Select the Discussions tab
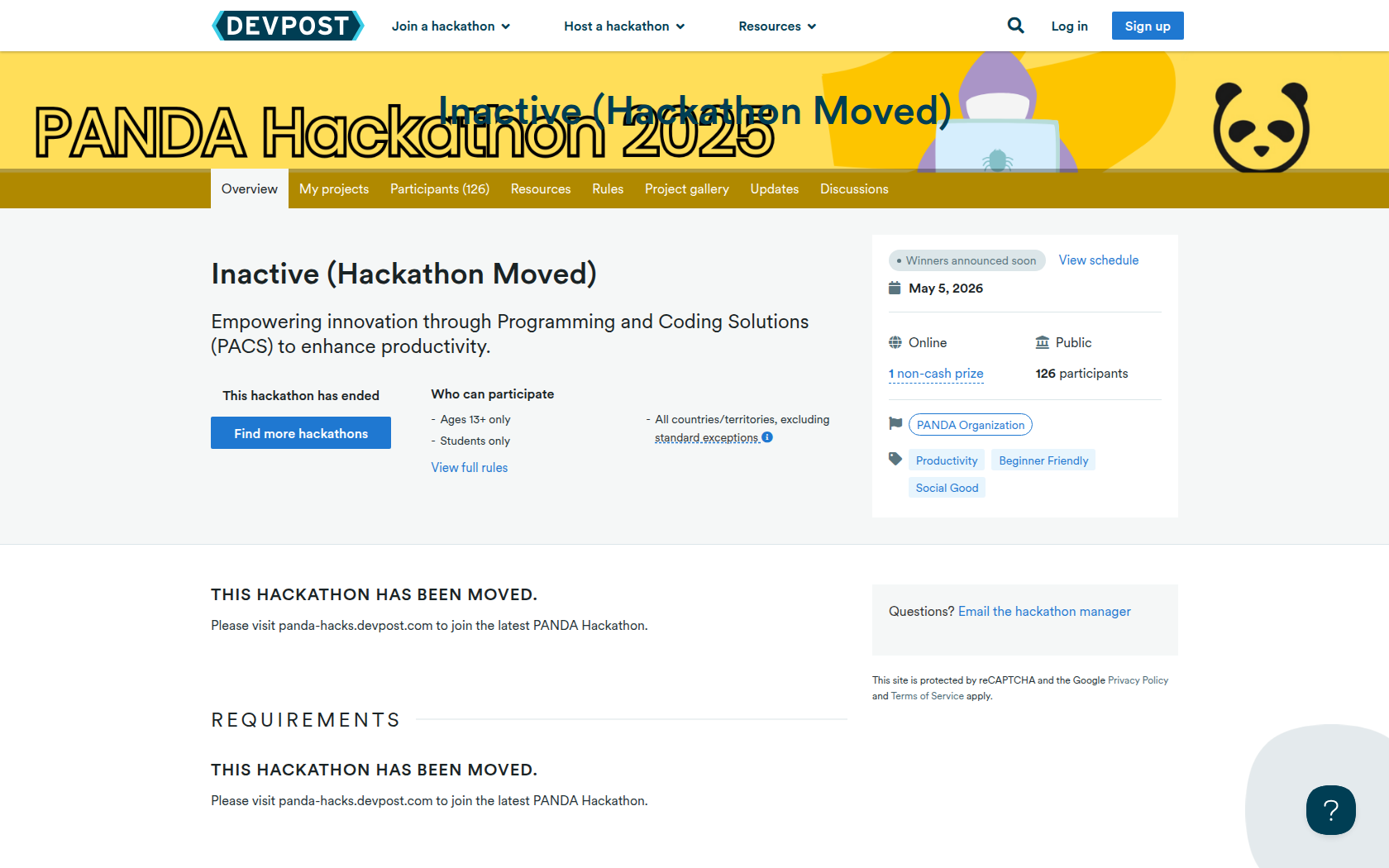1389x868 pixels. pyautogui.click(x=854, y=189)
